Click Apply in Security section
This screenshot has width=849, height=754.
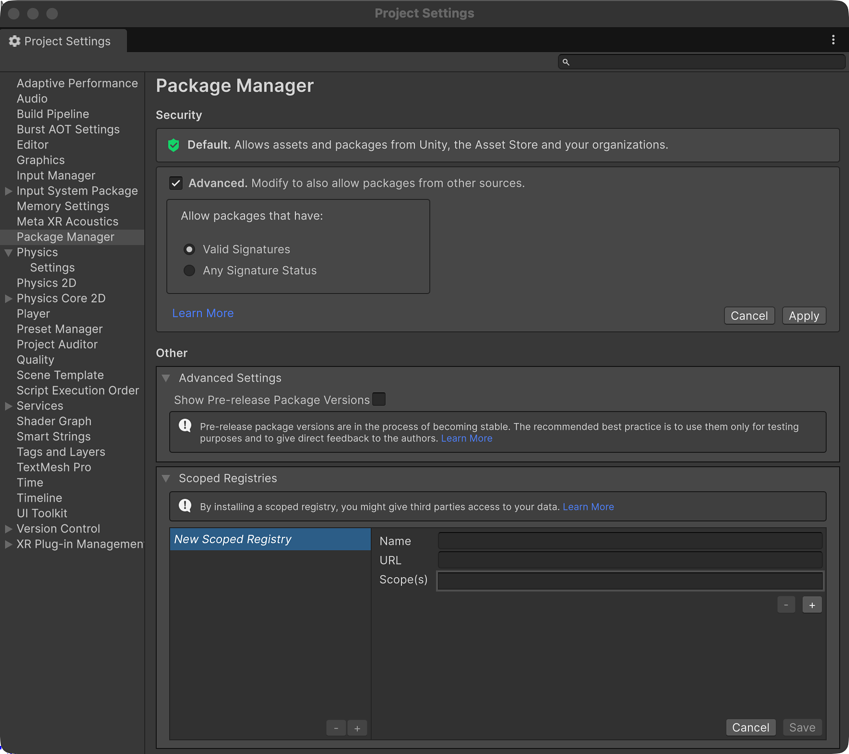click(804, 316)
